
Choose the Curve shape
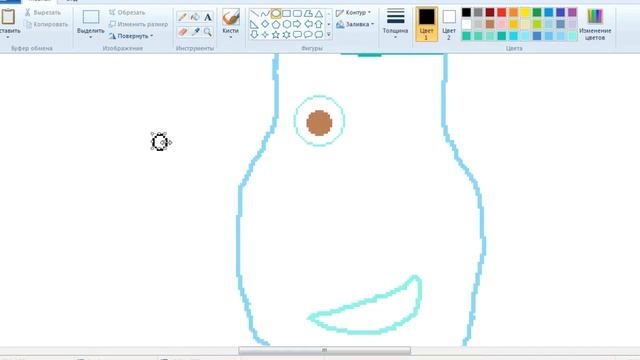point(265,13)
